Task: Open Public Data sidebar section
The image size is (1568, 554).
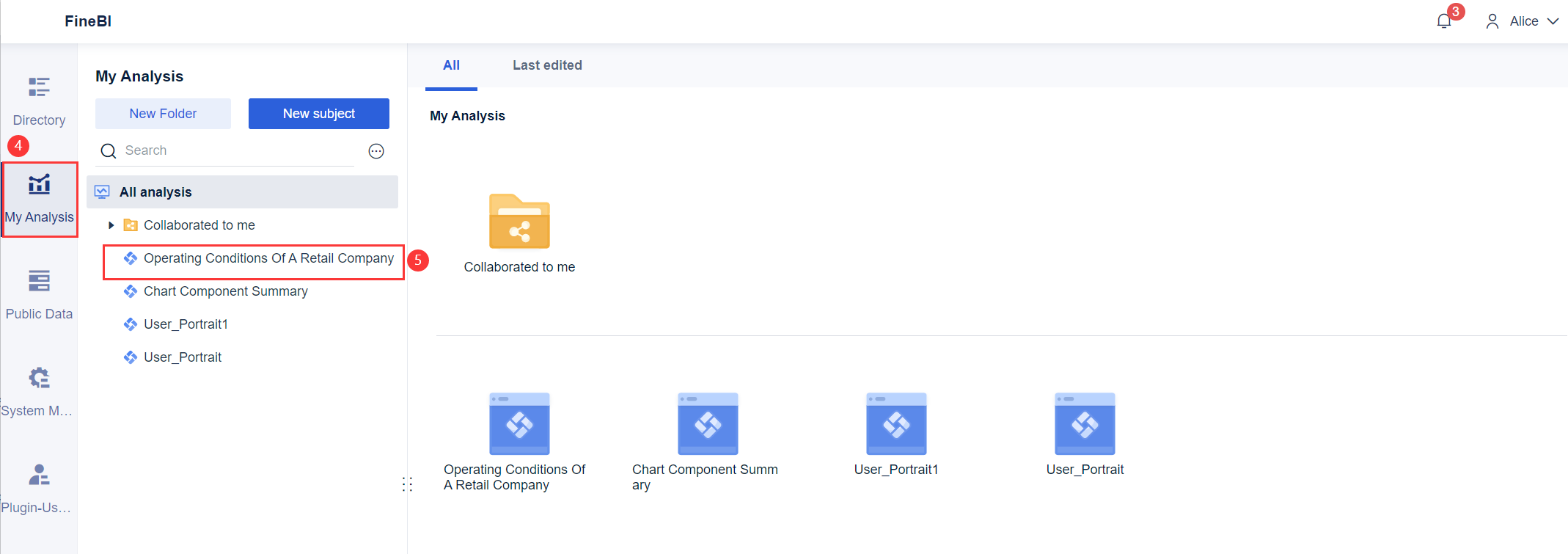Action: (39, 296)
